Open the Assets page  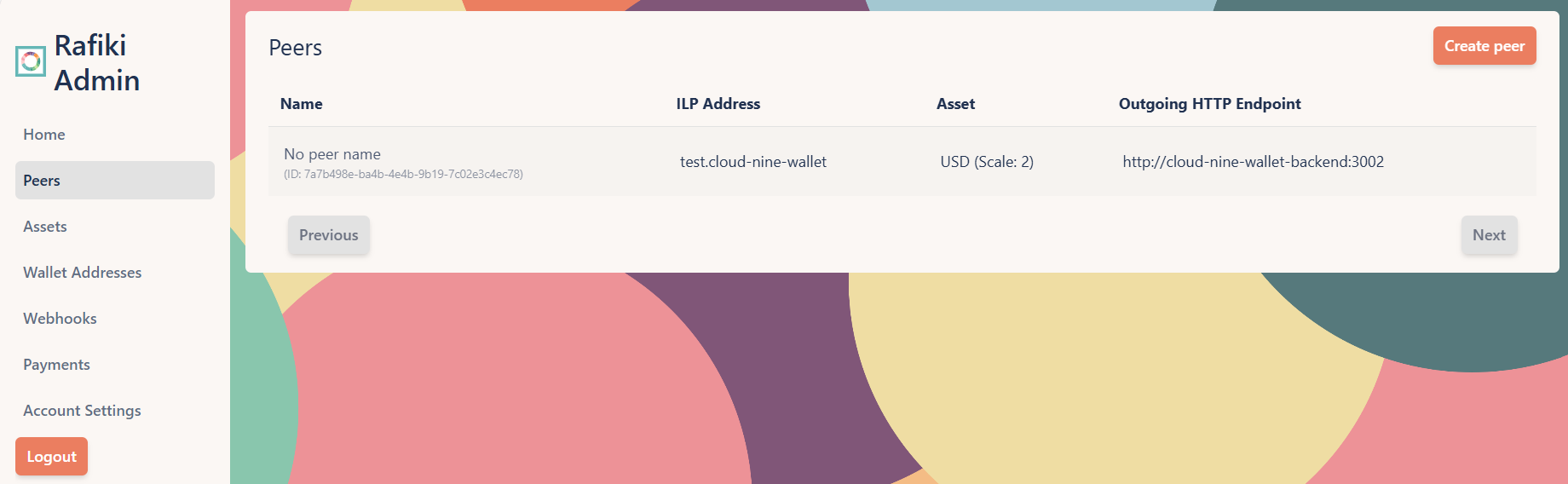(45, 227)
